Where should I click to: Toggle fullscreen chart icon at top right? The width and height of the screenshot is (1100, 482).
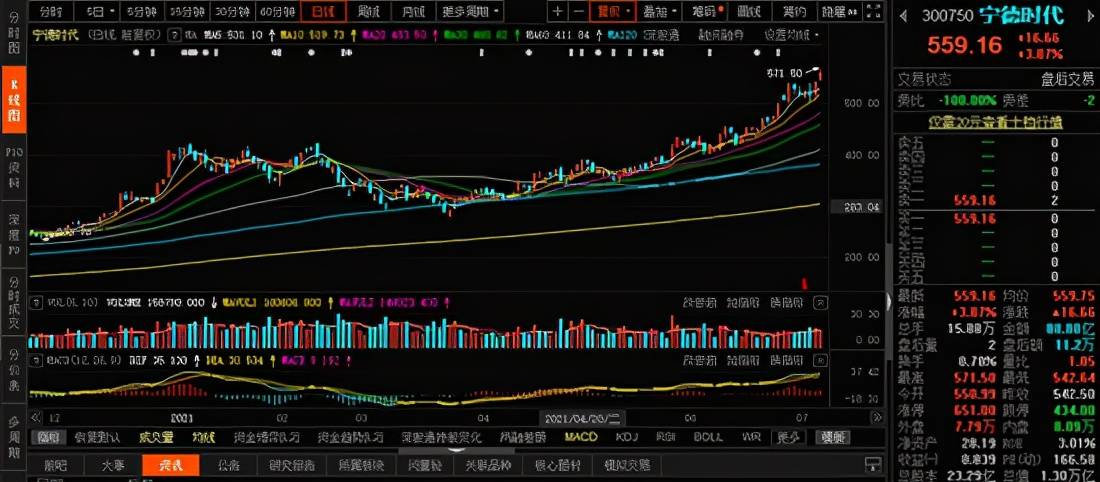point(873,11)
